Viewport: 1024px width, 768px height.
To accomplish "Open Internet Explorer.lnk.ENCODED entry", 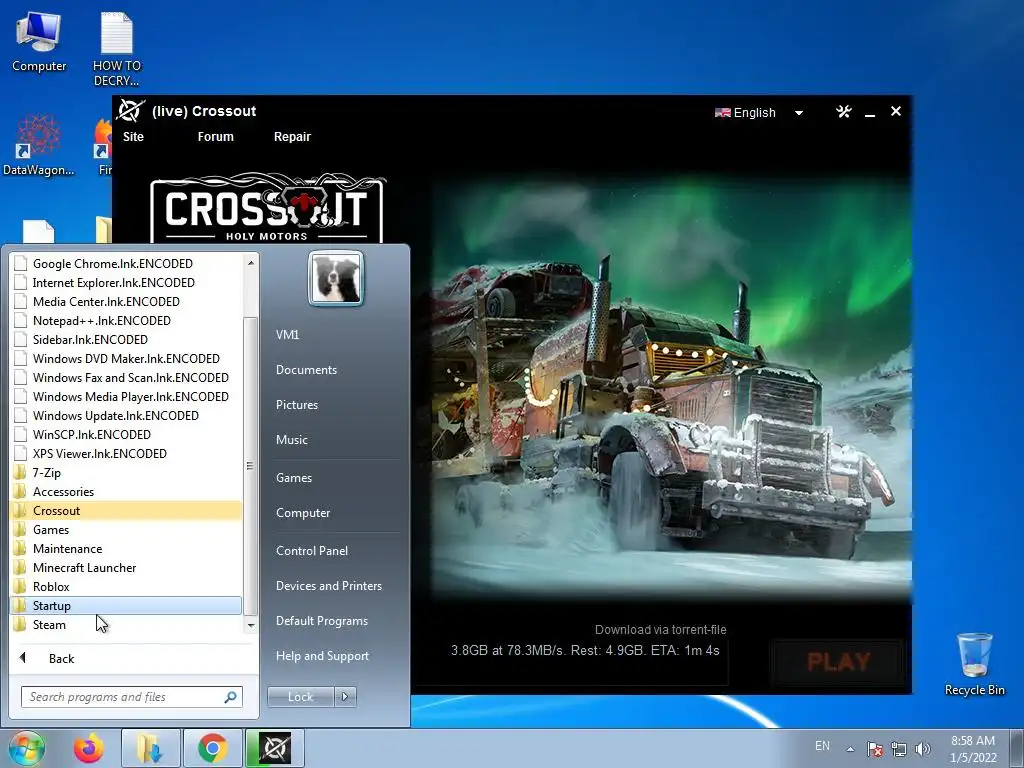I will coord(126,282).
